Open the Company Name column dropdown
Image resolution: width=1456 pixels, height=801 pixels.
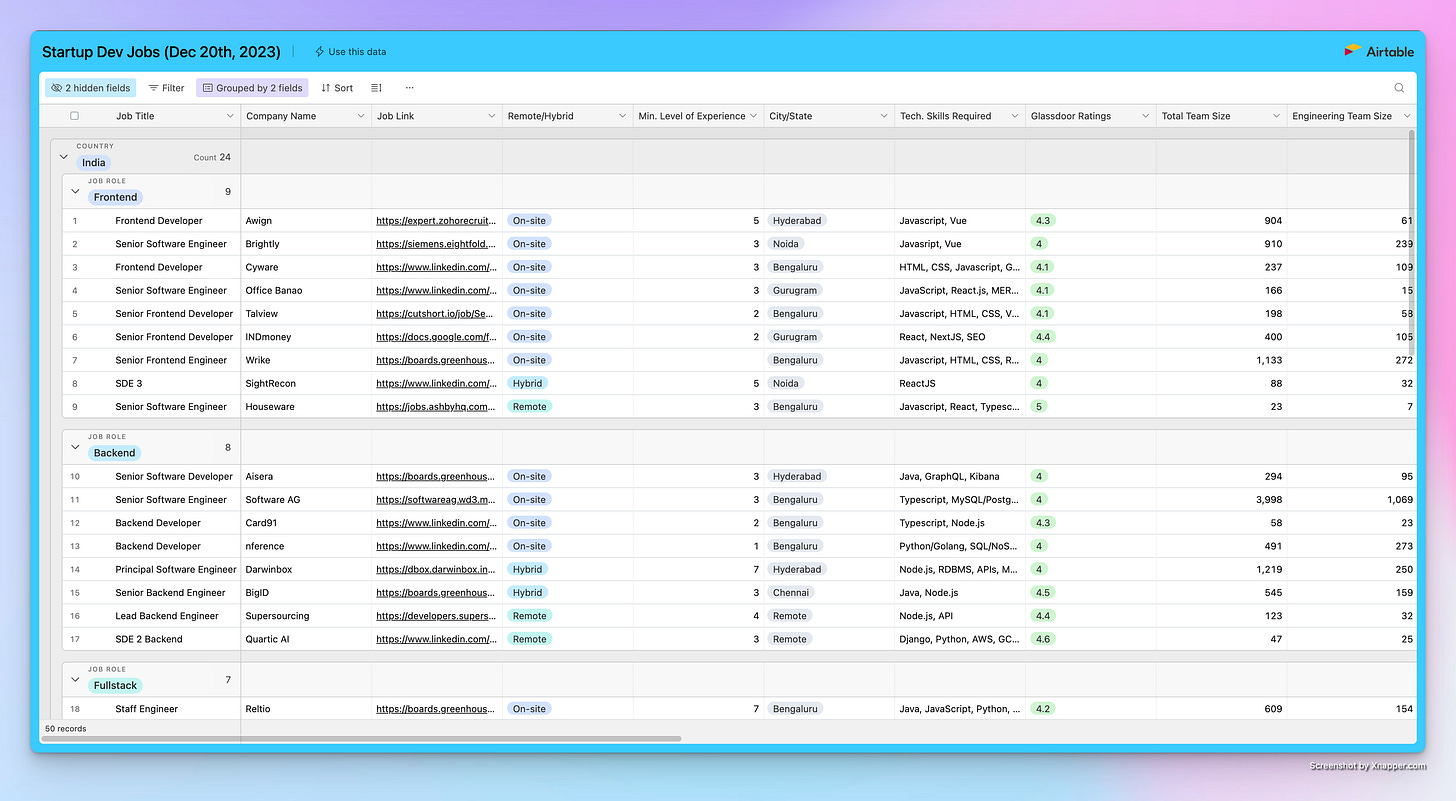(361, 116)
